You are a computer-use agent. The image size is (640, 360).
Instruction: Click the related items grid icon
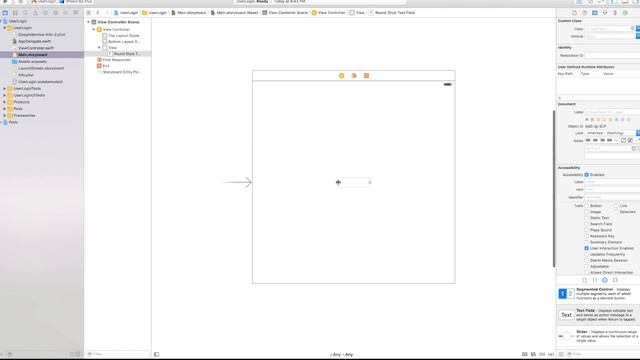point(89,13)
